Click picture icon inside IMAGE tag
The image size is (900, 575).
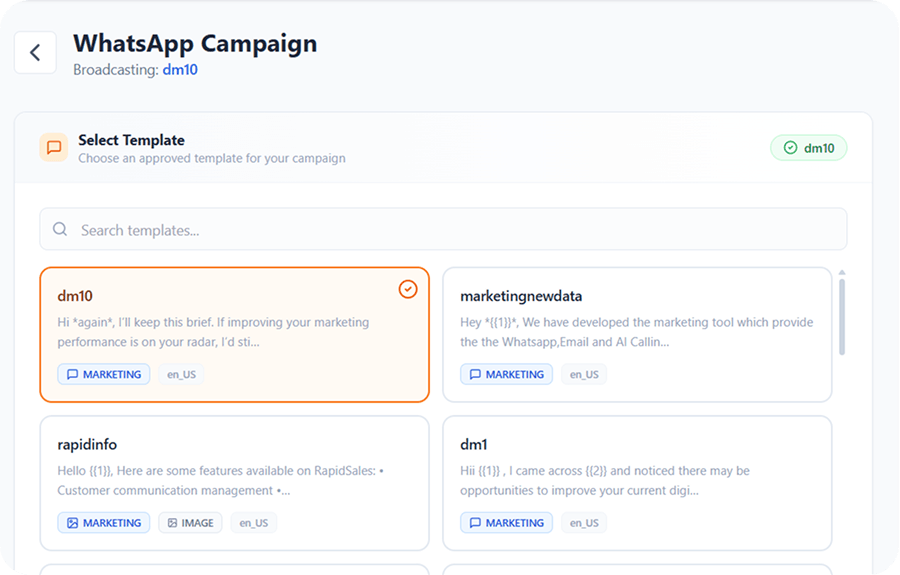172,523
